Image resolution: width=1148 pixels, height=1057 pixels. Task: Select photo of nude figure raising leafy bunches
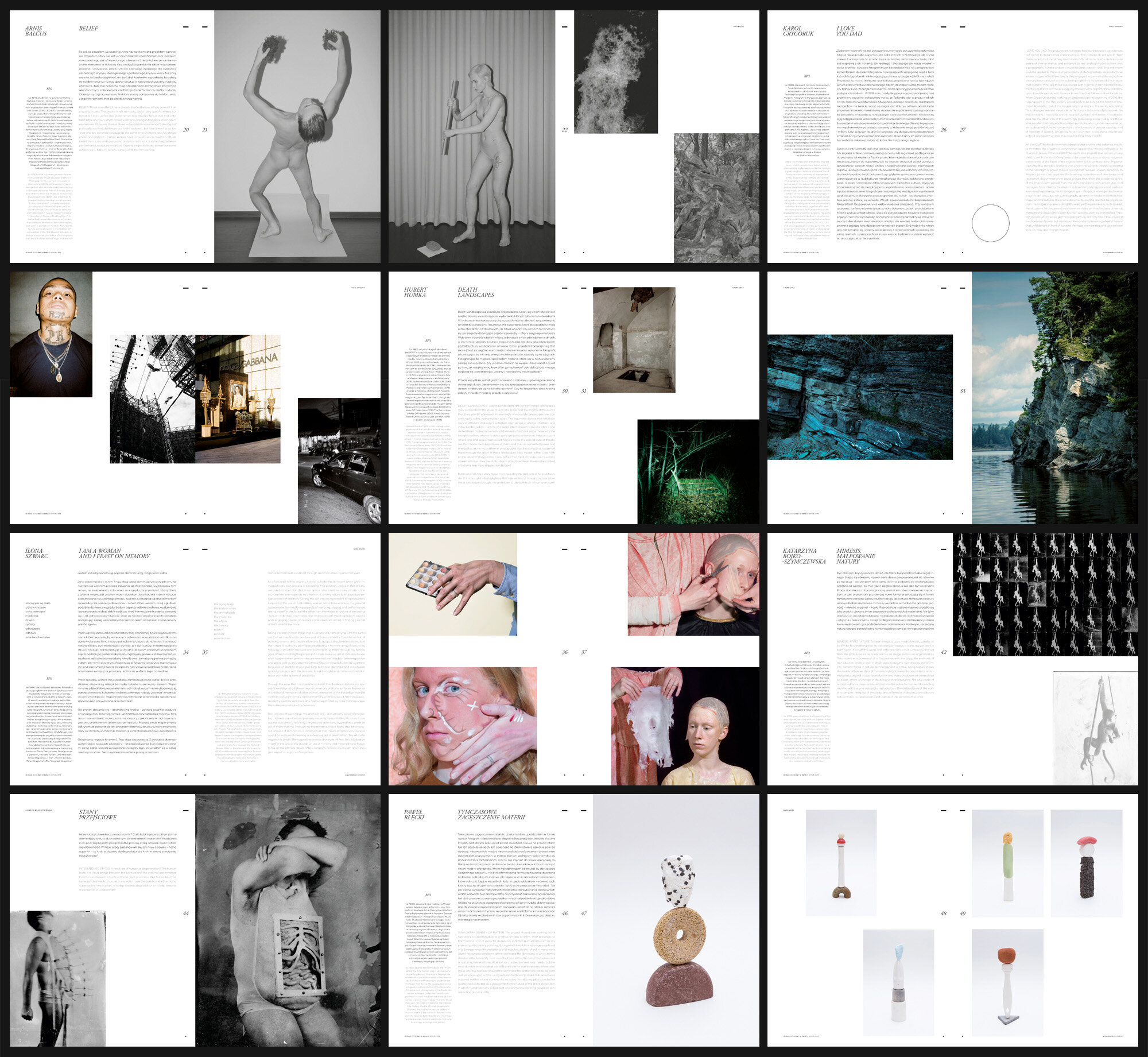pyautogui.click(x=297, y=137)
